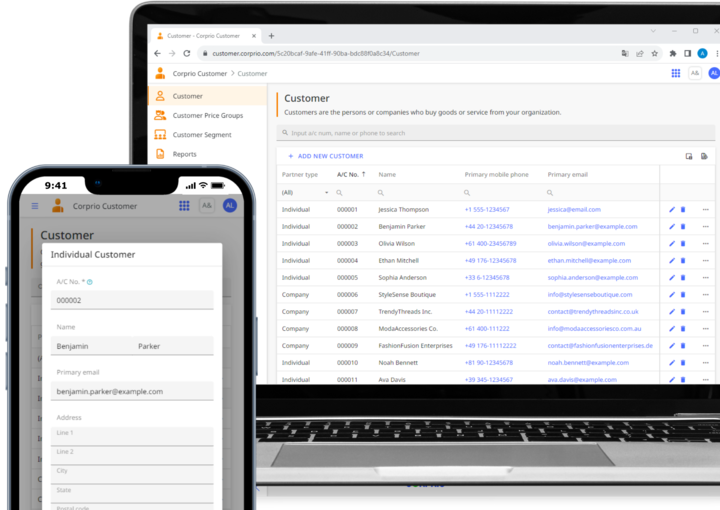Click the column chooser icon above table

click(689, 157)
